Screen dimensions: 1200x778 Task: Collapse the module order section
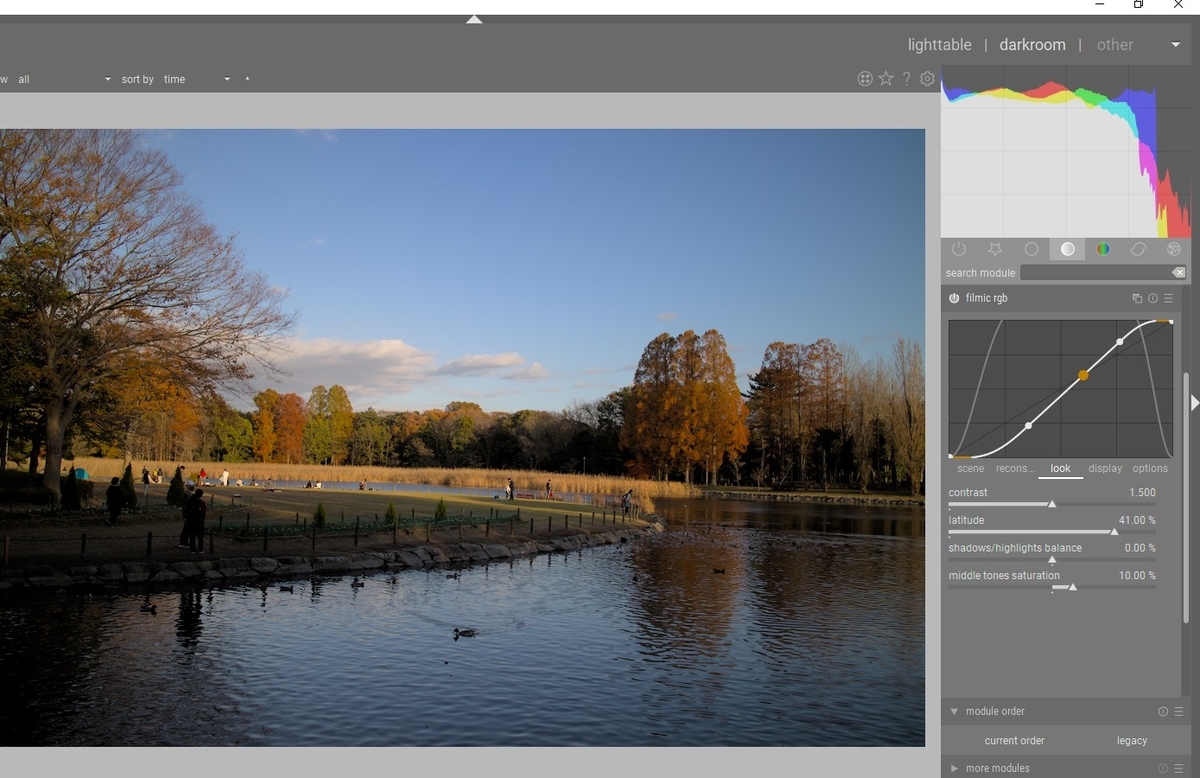click(x=954, y=712)
